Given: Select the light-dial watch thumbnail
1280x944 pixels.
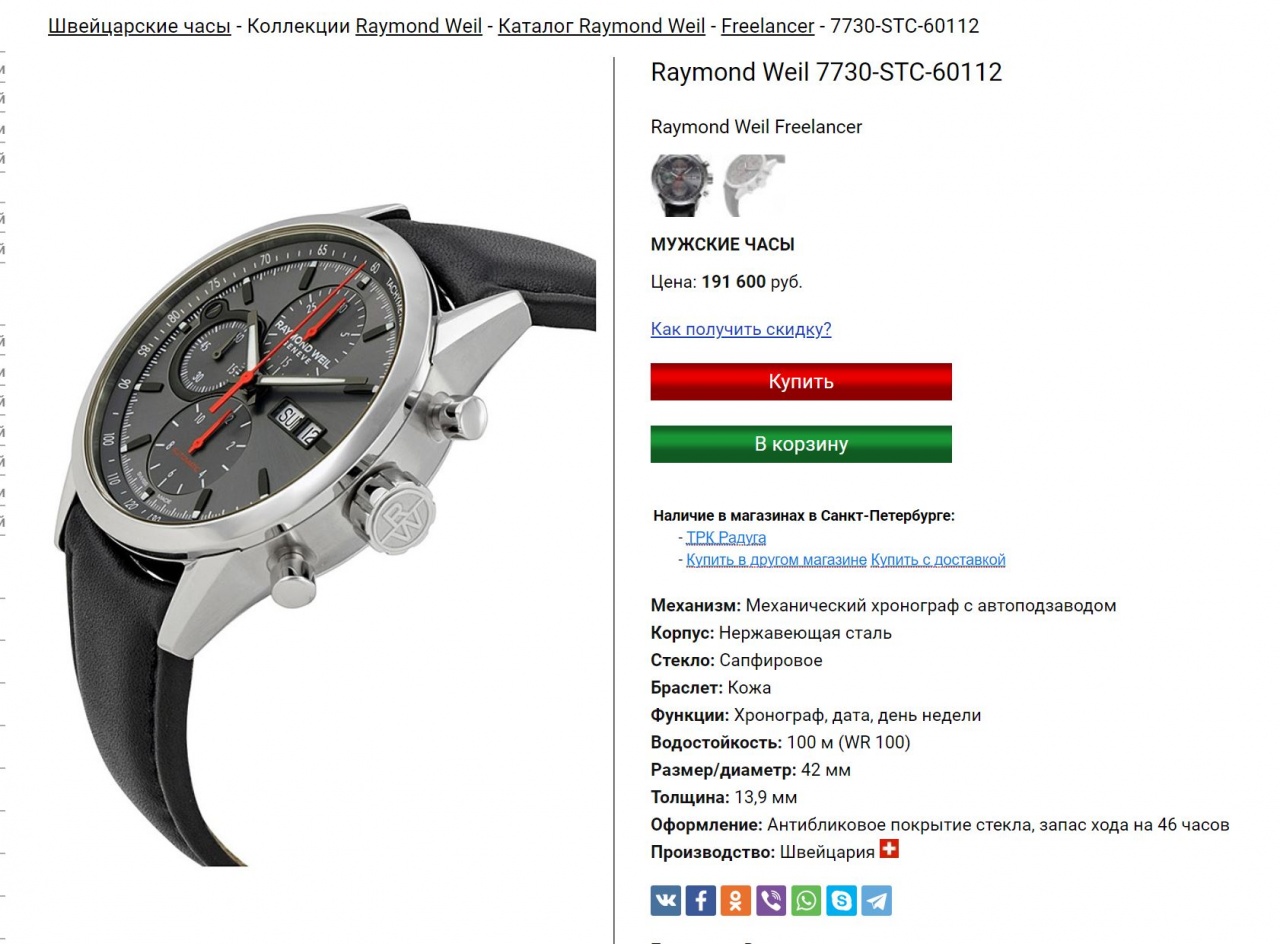Looking at the screenshot, I should coord(754,185).
